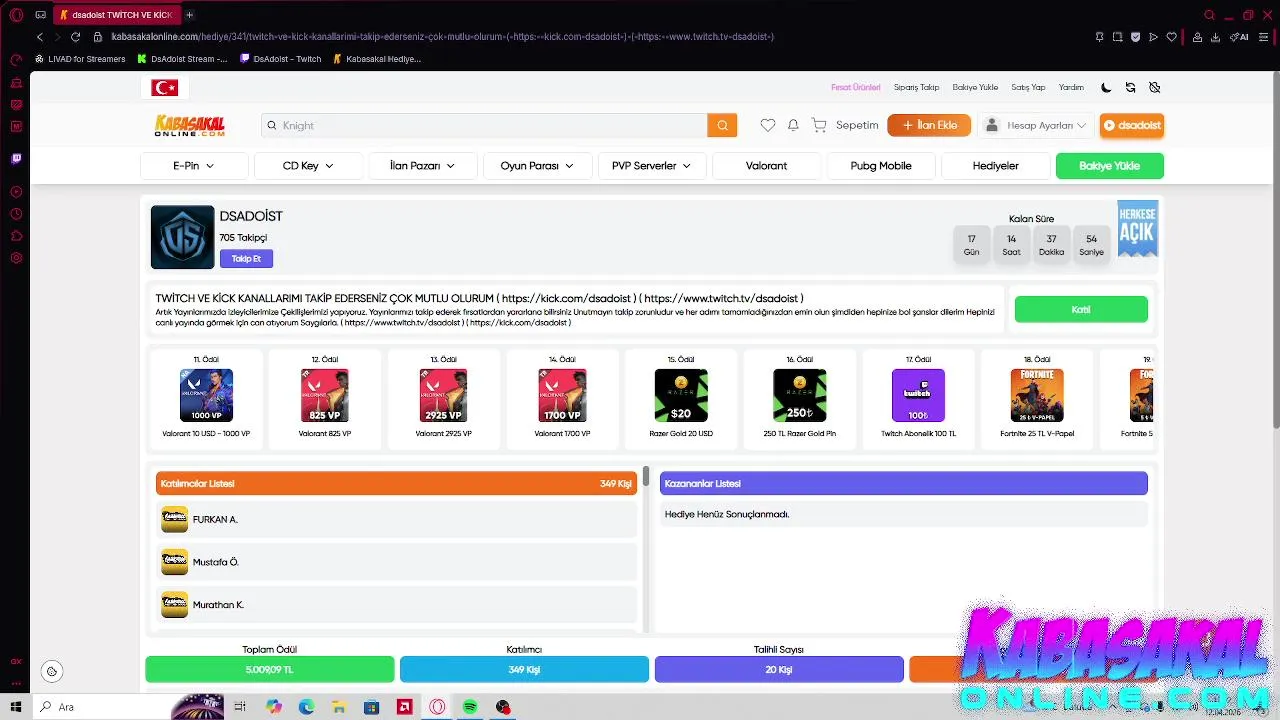Open Satış Yap top menu link
Image resolution: width=1280 pixels, height=720 pixels.
(1028, 87)
